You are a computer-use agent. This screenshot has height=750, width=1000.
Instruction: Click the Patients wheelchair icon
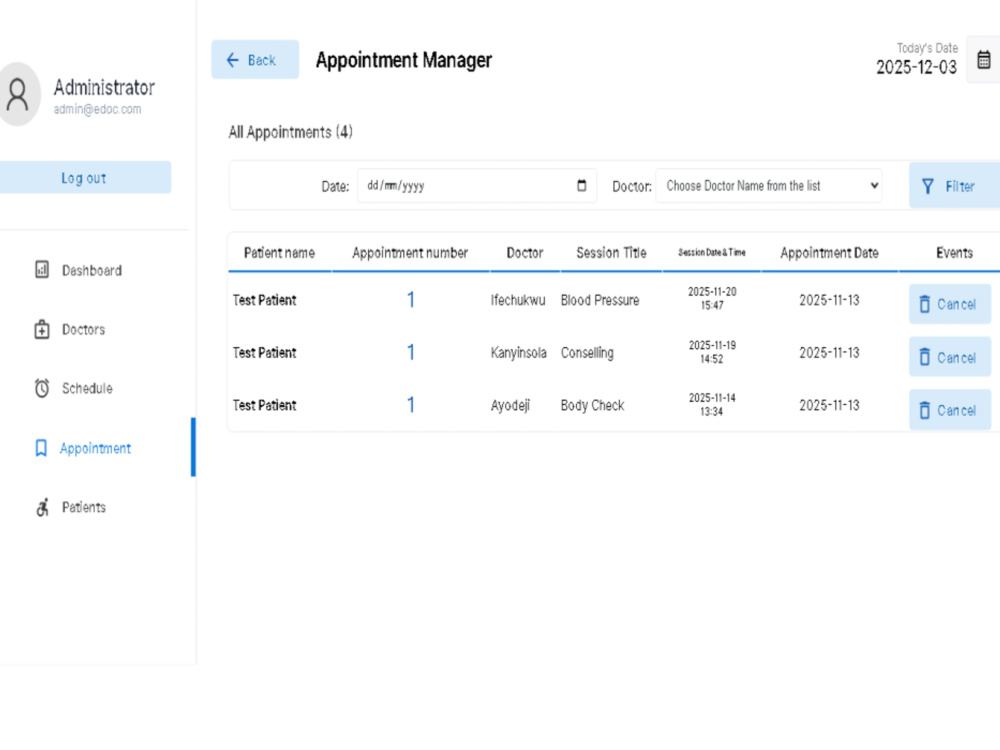[x=42, y=508]
